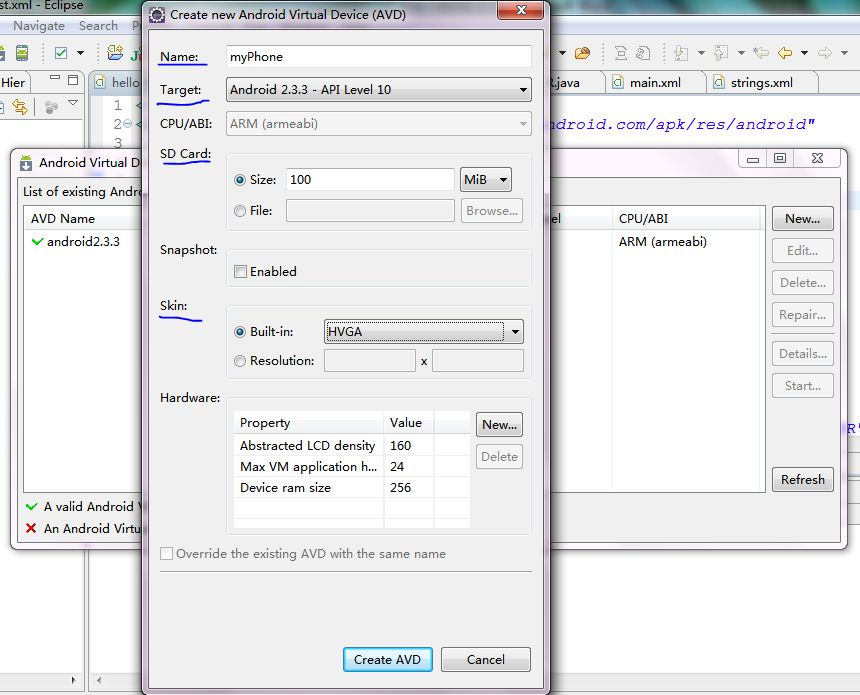Screen dimensions: 860x695
Task: Switch to strings.xml editor tab
Action: click(762, 82)
